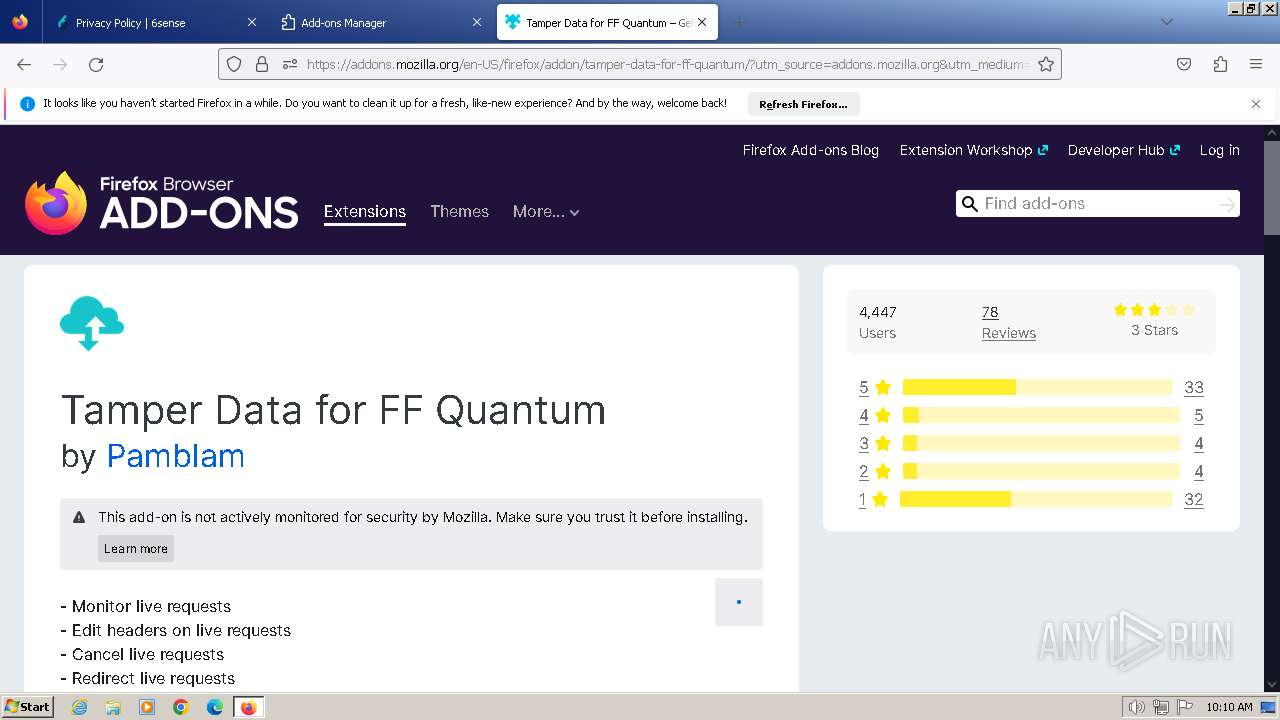Filter reviews by 4 star rating
The height and width of the screenshot is (720, 1280).
click(875, 415)
